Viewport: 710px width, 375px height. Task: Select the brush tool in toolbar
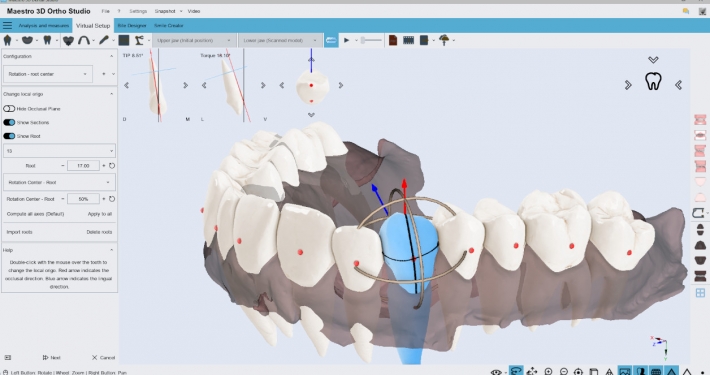pyautogui.click(x=104, y=40)
